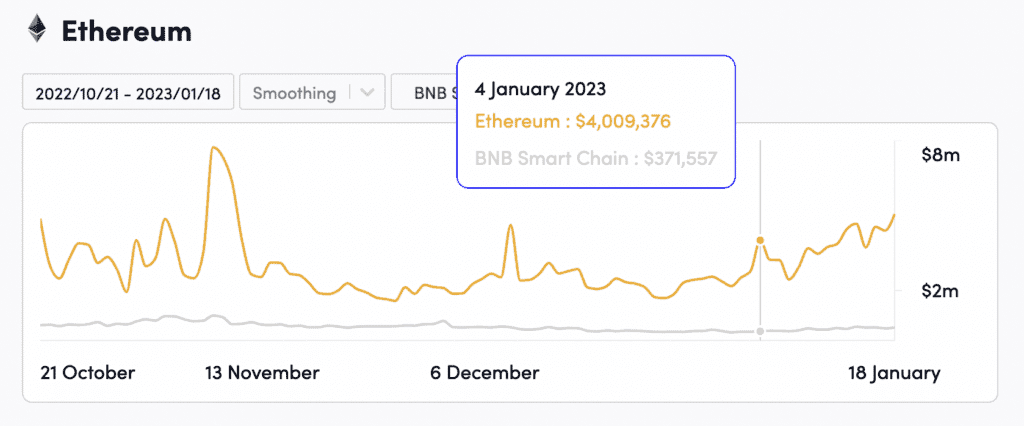The image size is (1024, 426).
Task: Click the Ethereum page heading text
Action: 126,31
